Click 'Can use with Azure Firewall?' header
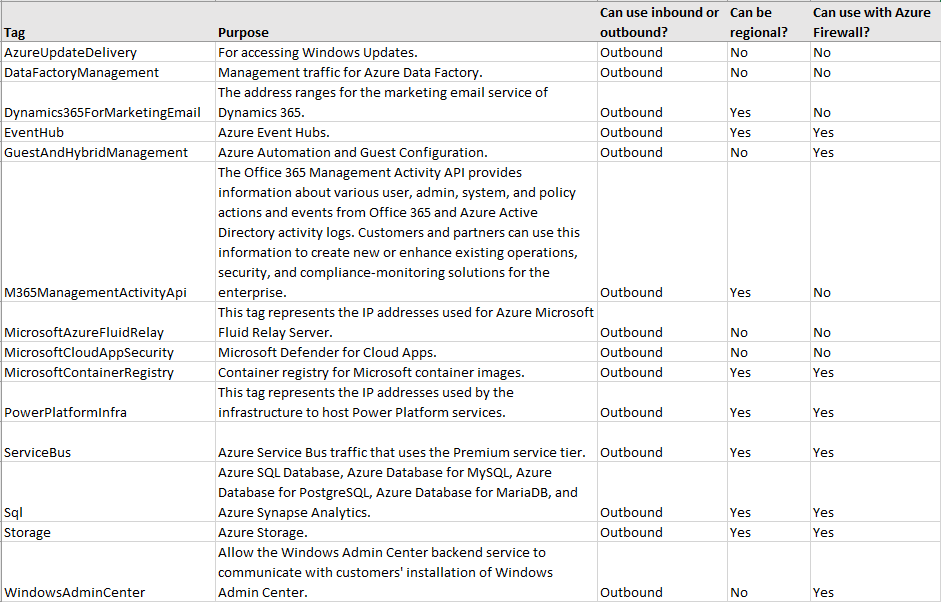The height and width of the screenshot is (602, 941). pos(873,22)
